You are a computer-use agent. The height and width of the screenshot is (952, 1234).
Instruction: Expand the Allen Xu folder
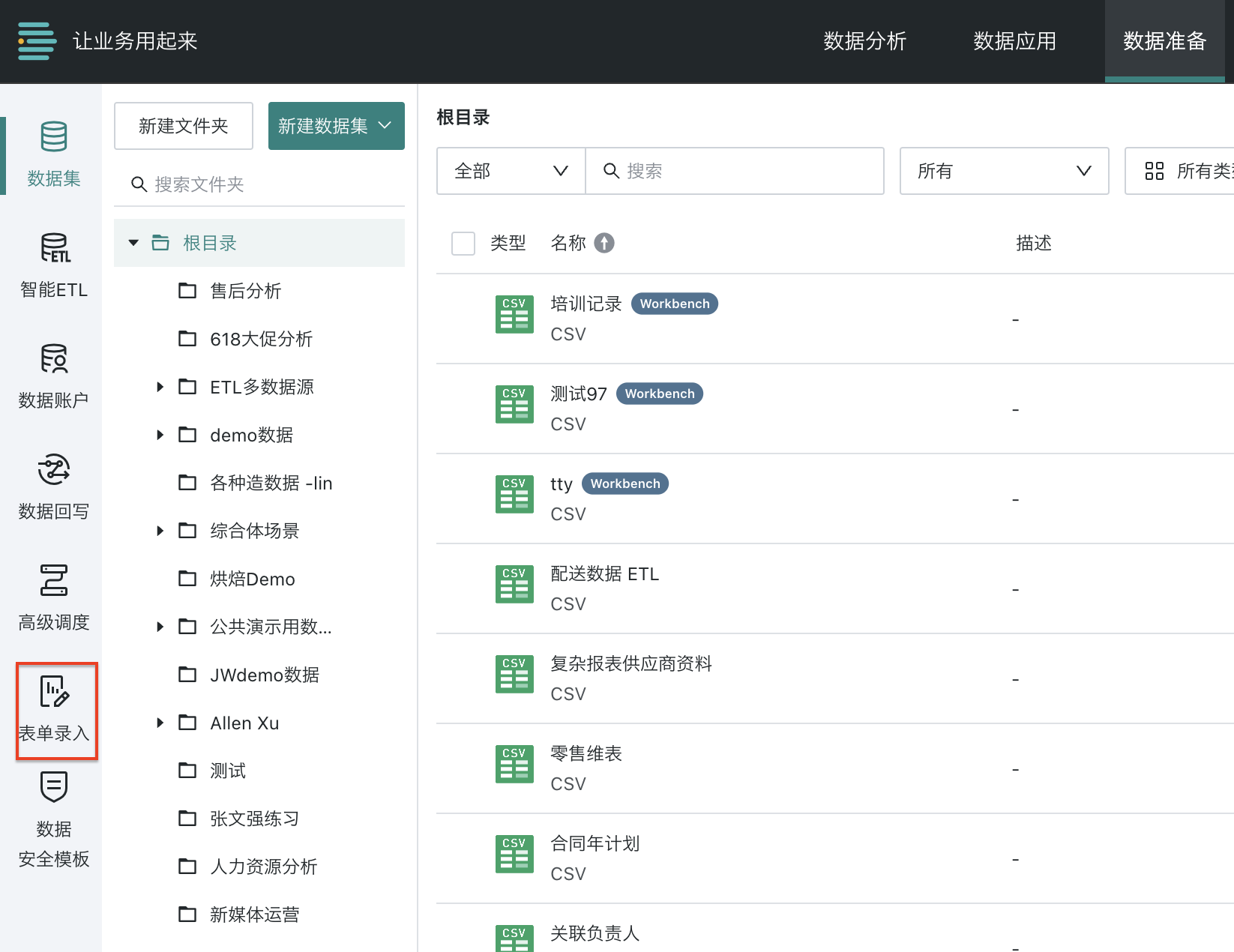tap(160, 723)
